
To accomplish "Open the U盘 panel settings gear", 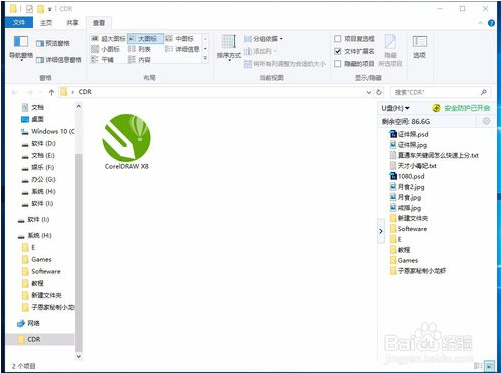I will pos(486,121).
